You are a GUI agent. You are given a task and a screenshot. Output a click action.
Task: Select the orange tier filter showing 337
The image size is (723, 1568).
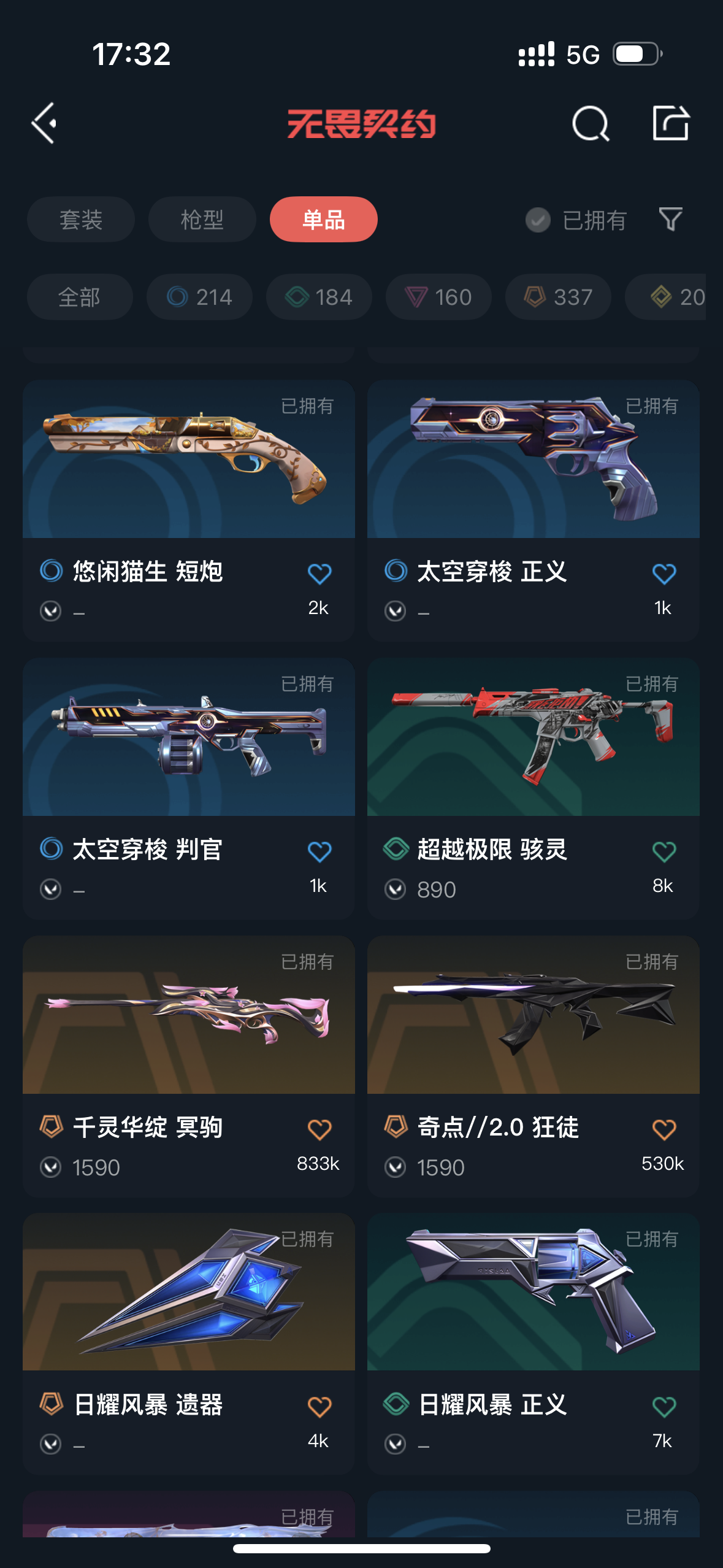tap(558, 297)
